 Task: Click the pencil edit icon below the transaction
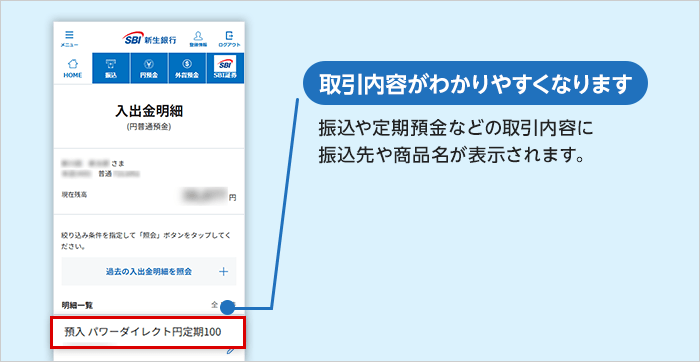(231, 350)
